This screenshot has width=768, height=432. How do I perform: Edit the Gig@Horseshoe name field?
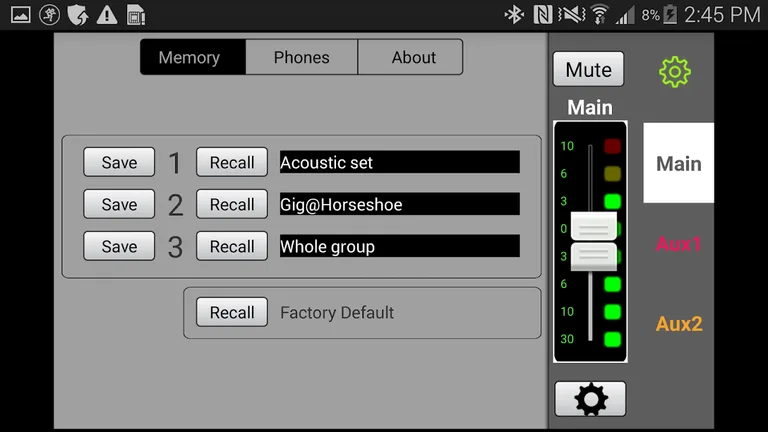tap(400, 204)
